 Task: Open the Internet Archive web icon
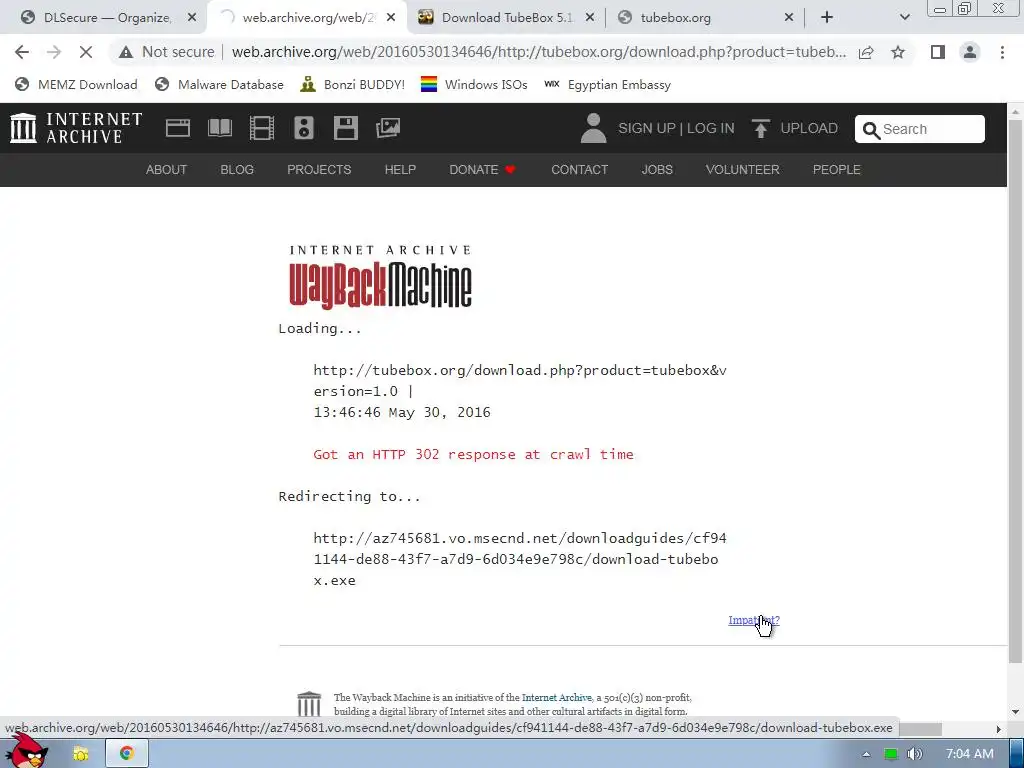point(178,128)
